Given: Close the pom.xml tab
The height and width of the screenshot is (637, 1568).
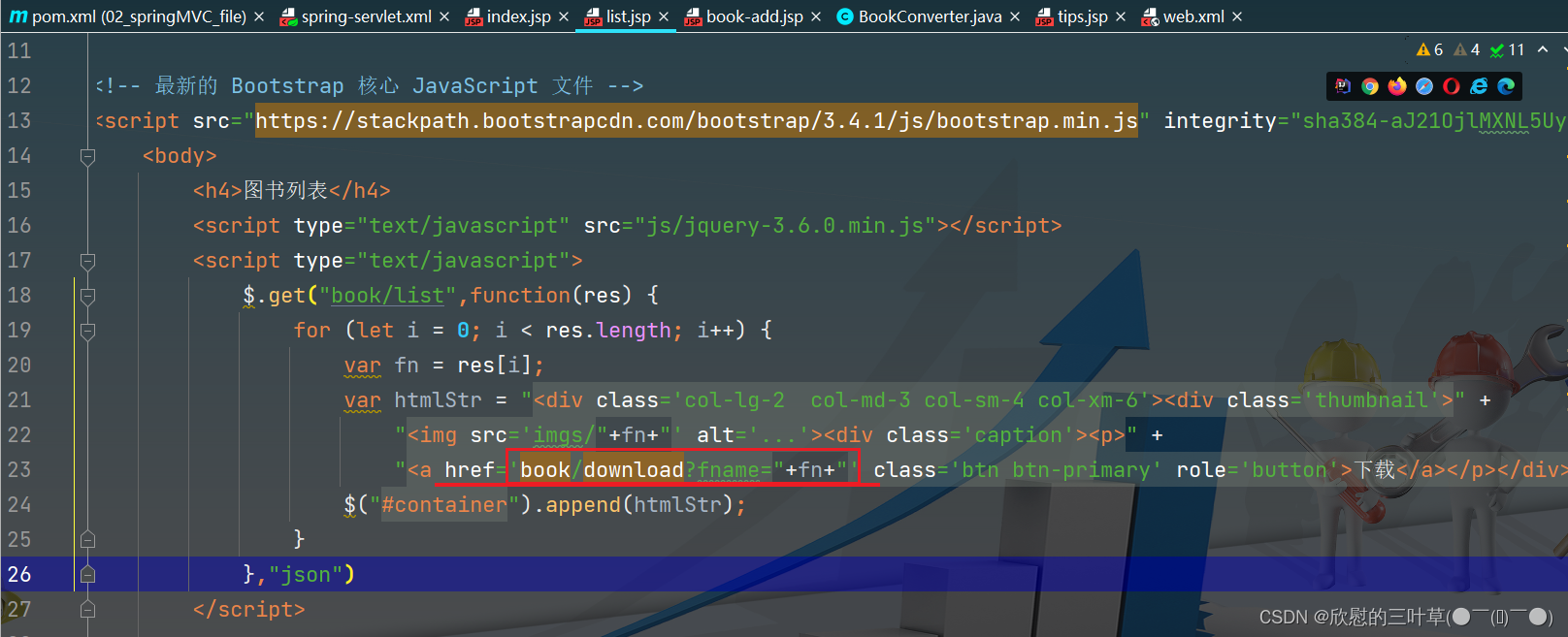Looking at the screenshot, I should click(x=259, y=17).
